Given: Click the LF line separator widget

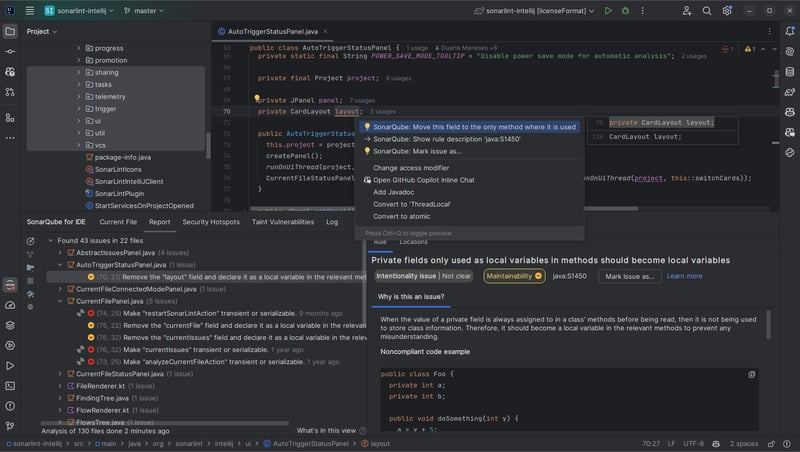Looking at the screenshot, I should point(671,444).
